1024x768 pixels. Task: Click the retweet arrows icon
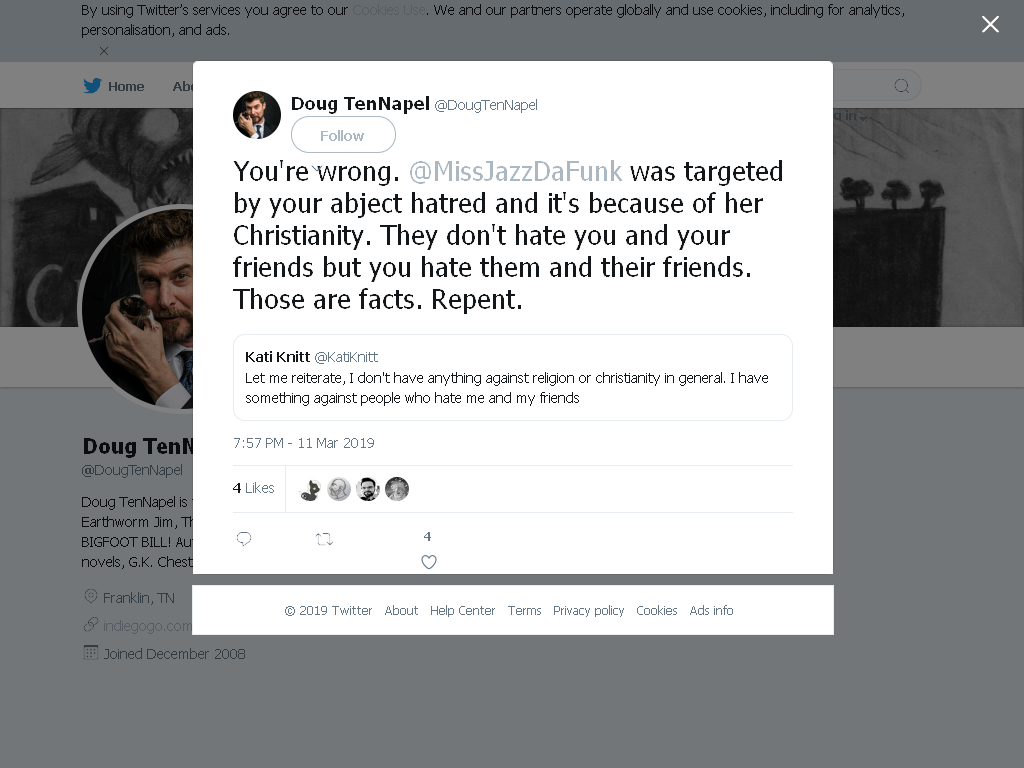point(324,539)
